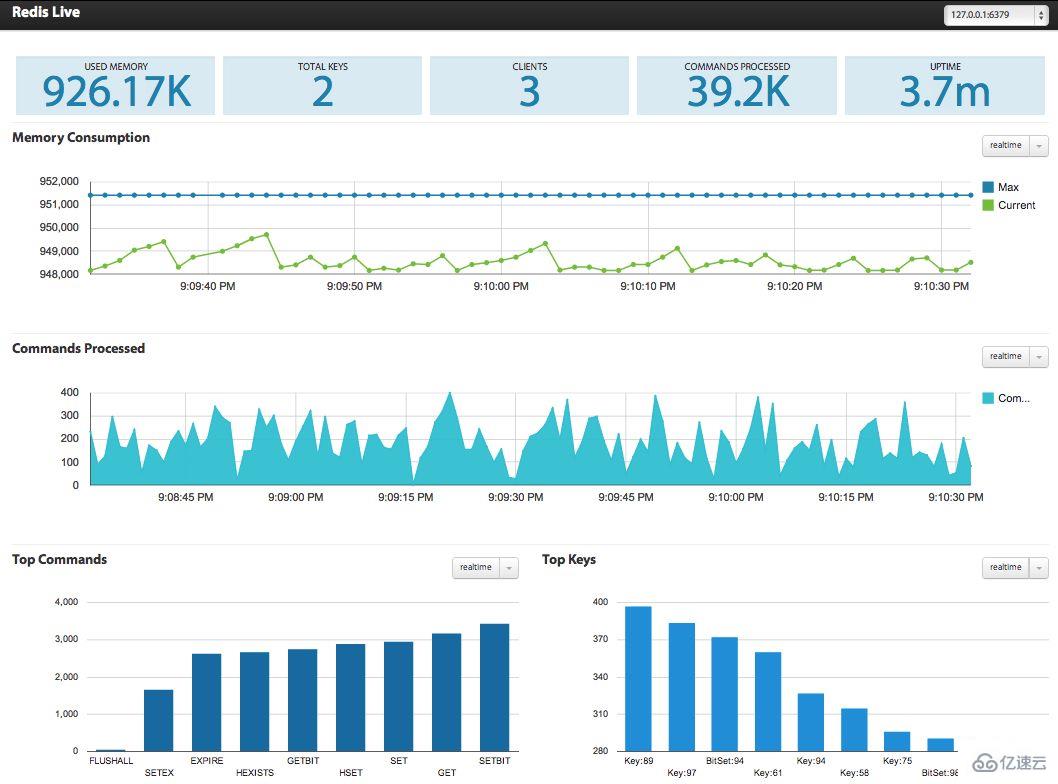
Task: Click the 9:08:45 PM commands chart label
Action: tap(186, 498)
